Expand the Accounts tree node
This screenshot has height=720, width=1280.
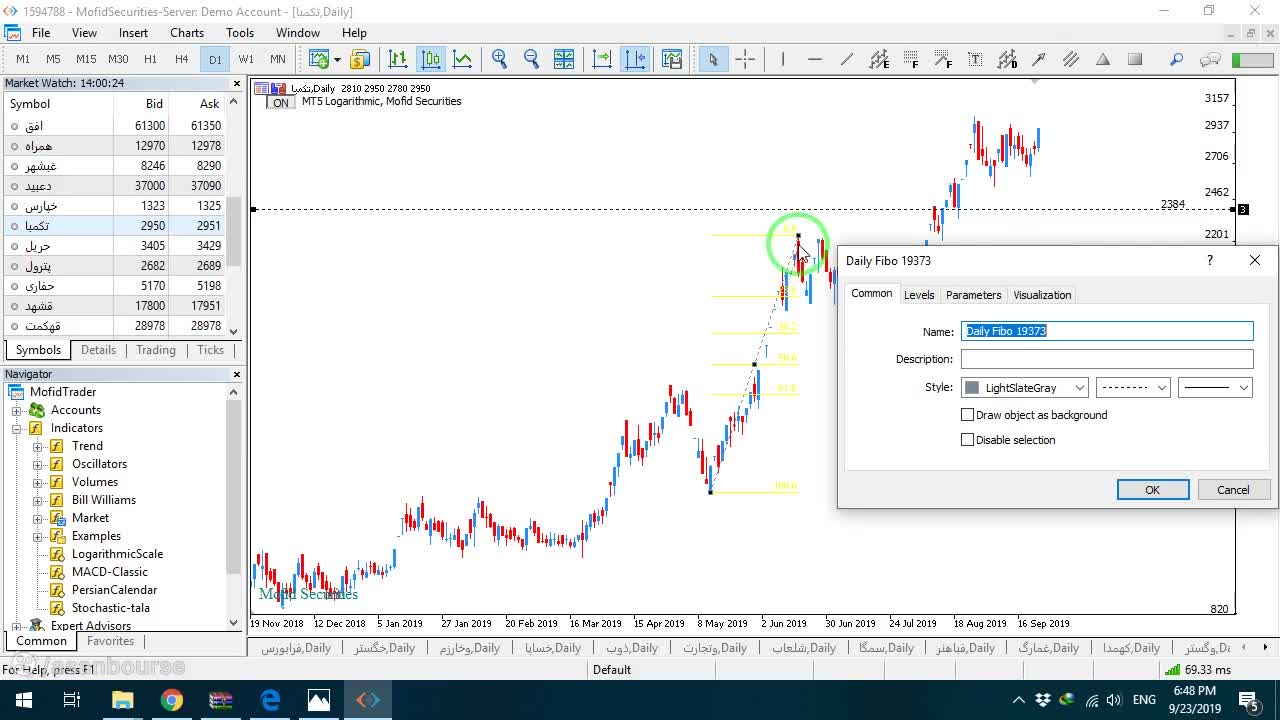click(17, 410)
